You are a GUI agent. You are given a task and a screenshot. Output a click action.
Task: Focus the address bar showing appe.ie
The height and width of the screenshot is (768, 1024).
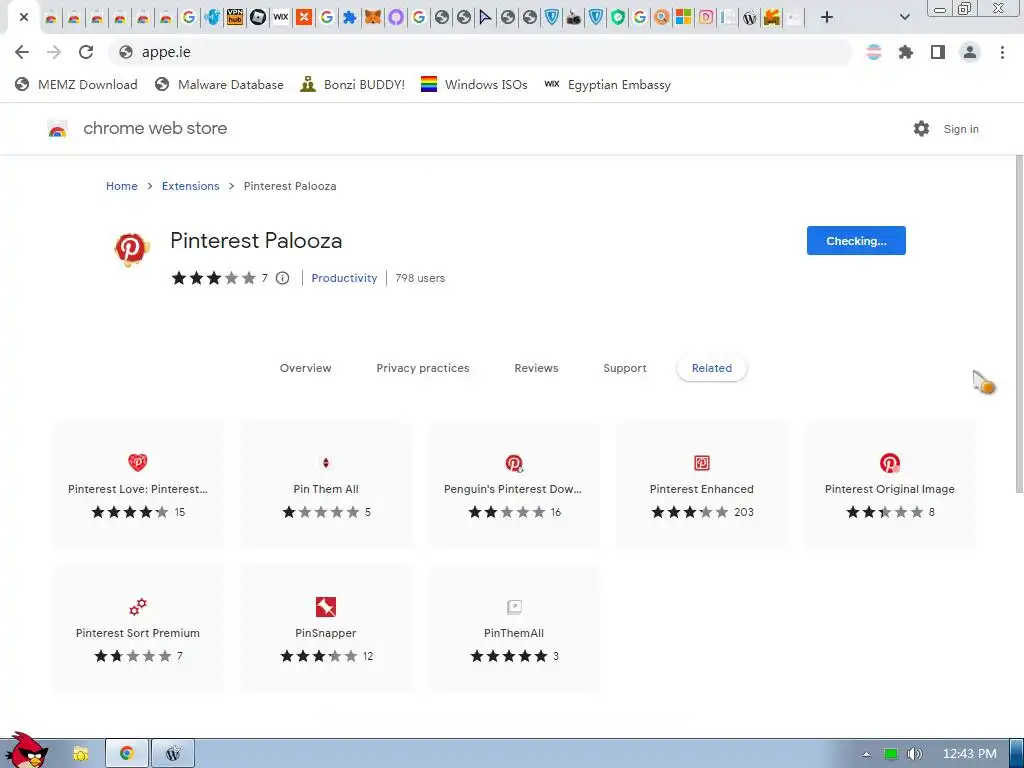480,52
